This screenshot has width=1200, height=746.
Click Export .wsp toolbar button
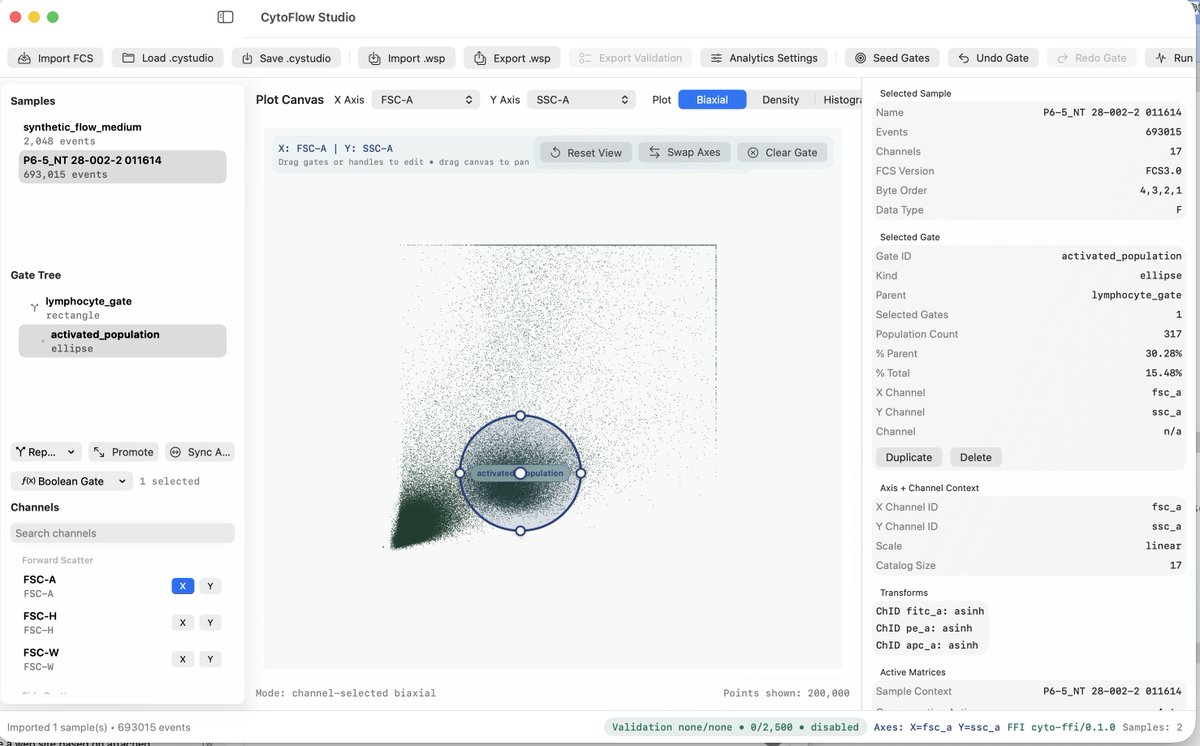512,58
